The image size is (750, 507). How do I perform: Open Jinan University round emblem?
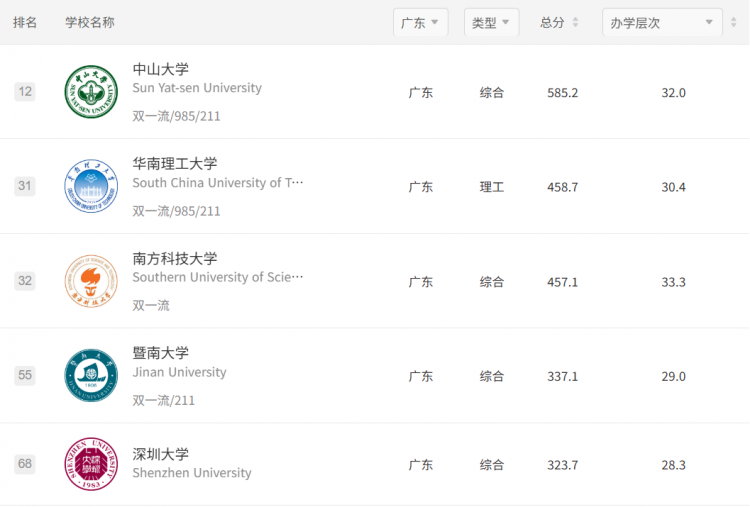click(x=91, y=375)
